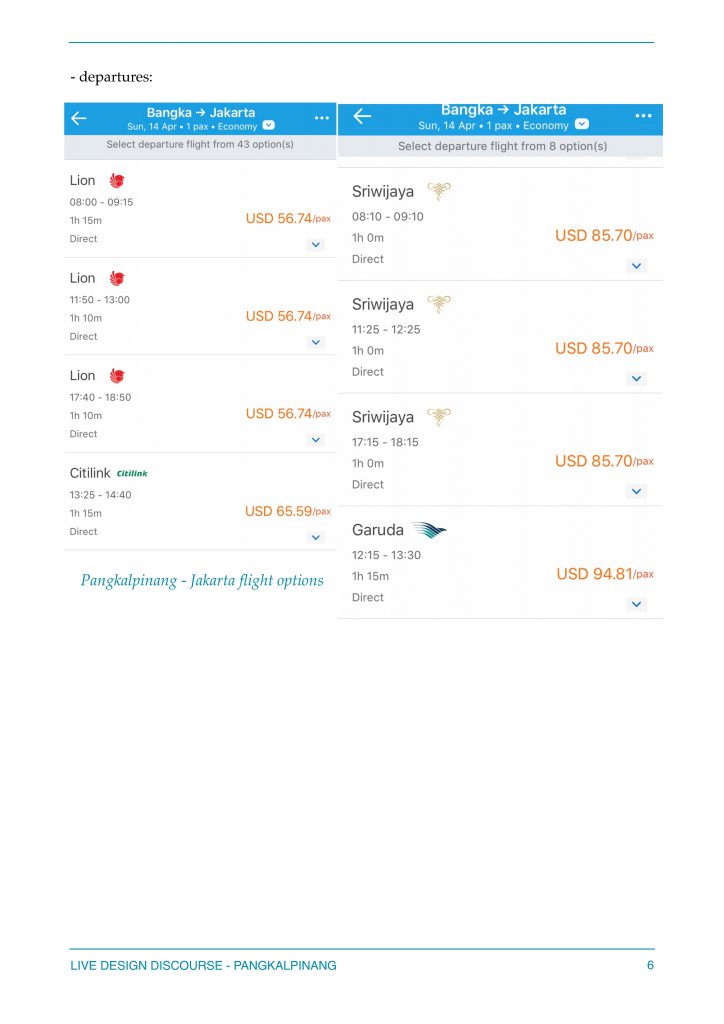This screenshot has width=724, height=1024.
Task: Click Lion airline logo on 08:00 flight
Action: pyautogui.click(x=117, y=181)
